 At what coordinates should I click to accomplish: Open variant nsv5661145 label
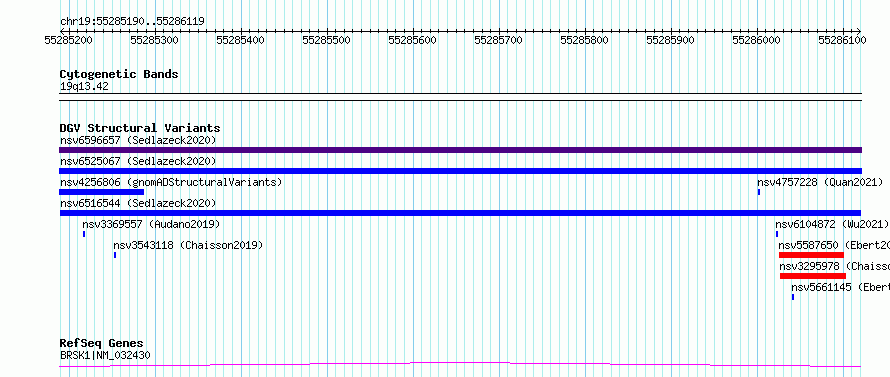pyautogui.click(x=841, y=287)
